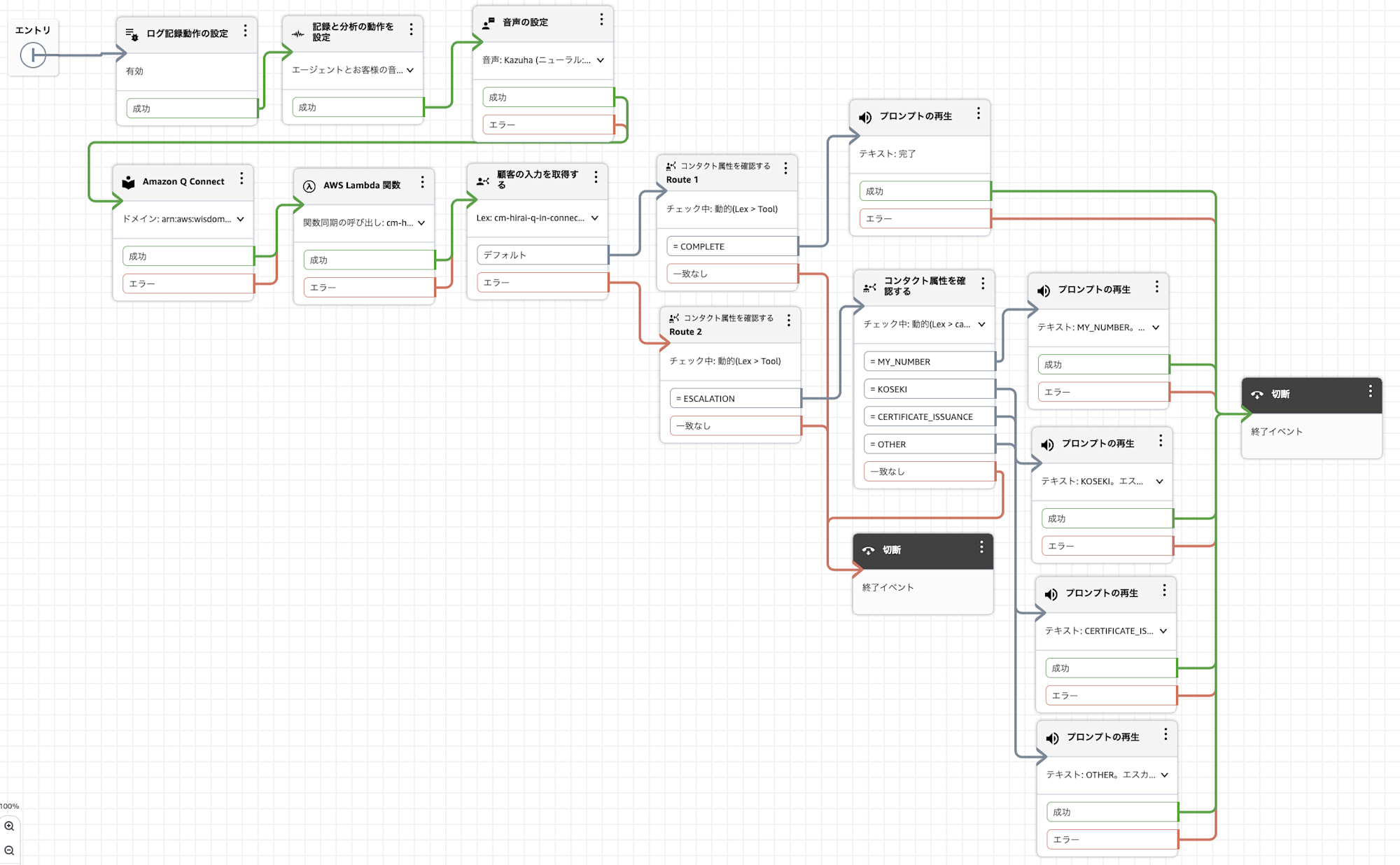Click the 音声の設定 block icon
1400x865 pixels.
click(489, 23)
